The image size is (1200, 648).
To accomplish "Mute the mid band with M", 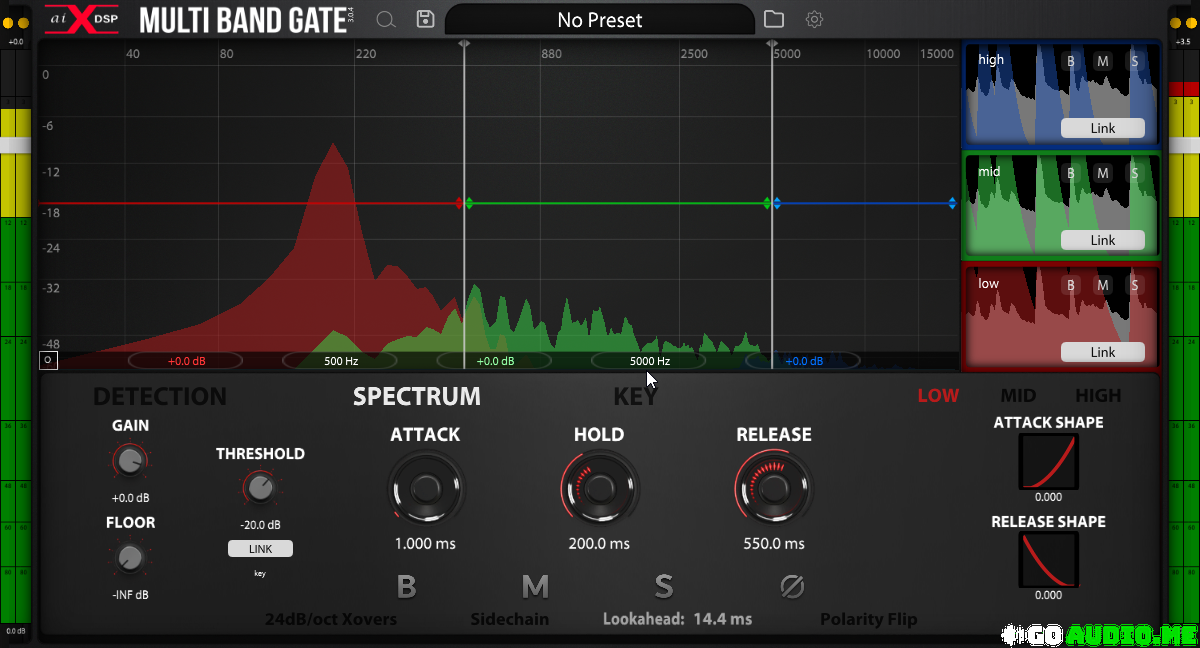I will [1103, 173].
